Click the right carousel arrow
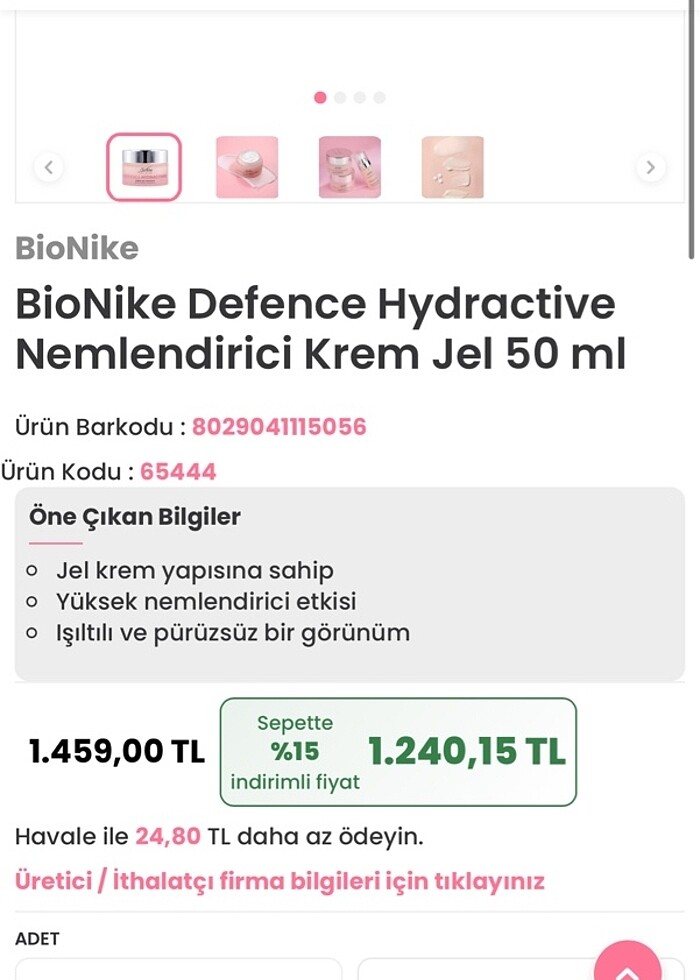The width and height of the screenshot is (700, 980). point(650,167)
